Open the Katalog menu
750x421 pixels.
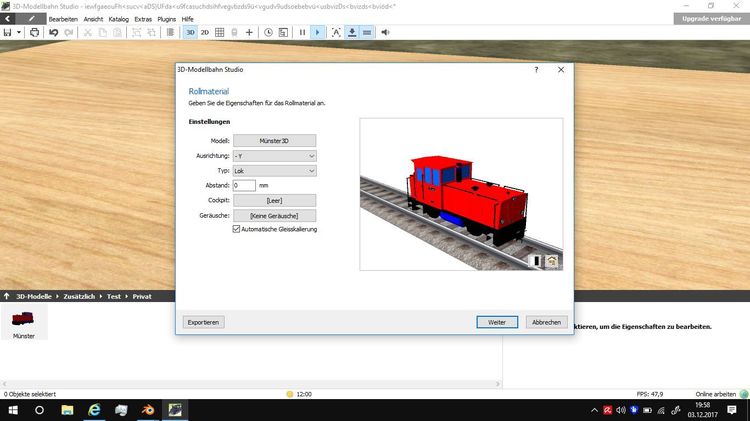tap(118, 19)
